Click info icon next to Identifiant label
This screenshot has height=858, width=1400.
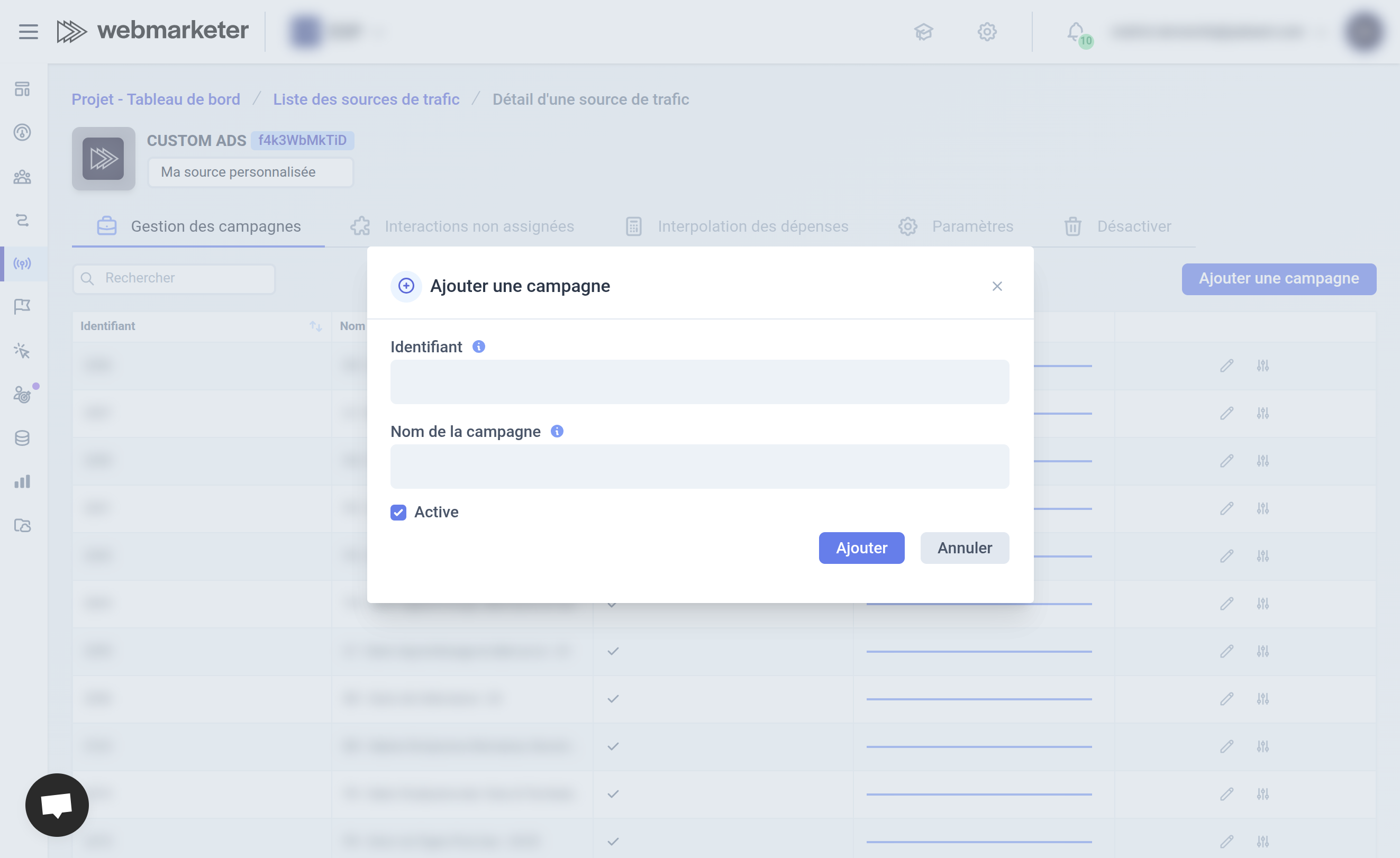point(478,346)
